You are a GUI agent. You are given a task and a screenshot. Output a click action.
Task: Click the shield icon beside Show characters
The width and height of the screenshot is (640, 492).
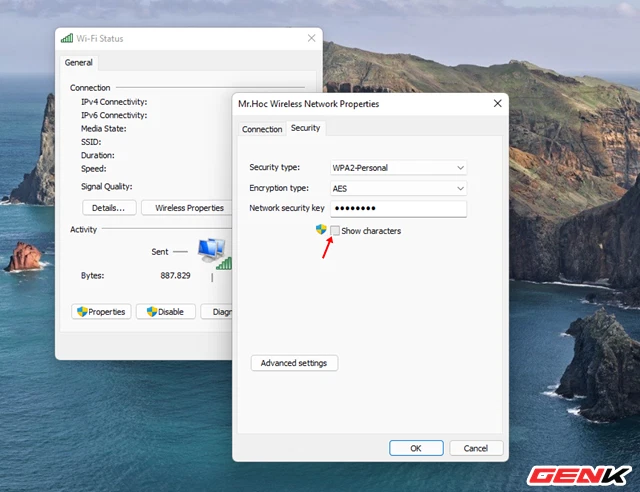pos(321,230)
